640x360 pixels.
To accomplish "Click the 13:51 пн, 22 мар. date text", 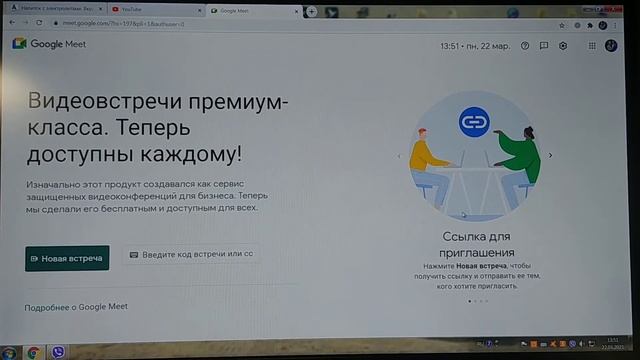I will tap(475, 46).
